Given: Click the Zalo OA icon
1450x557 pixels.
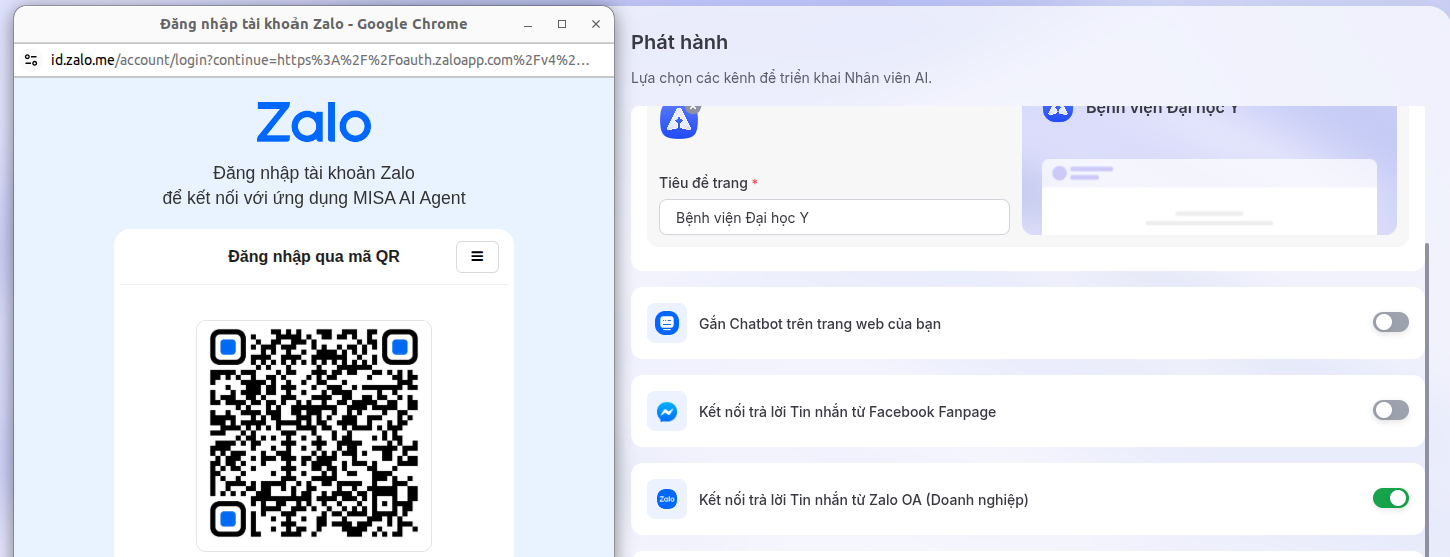Looking at the screenshot, I should [667, 499].
